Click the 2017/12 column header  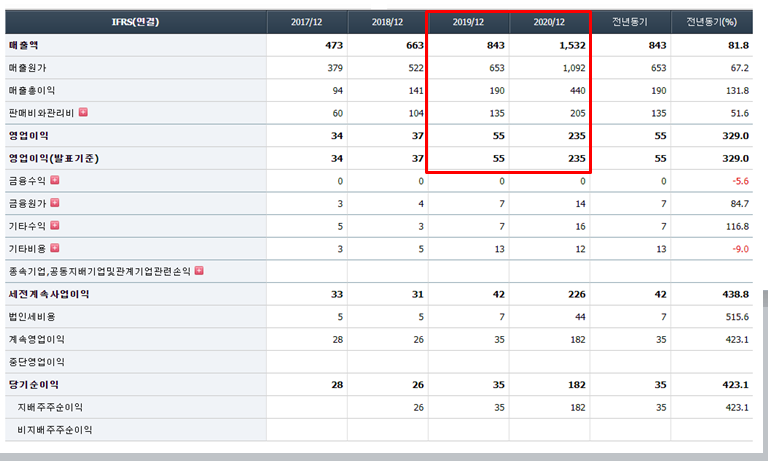click(x=307, y=22)
